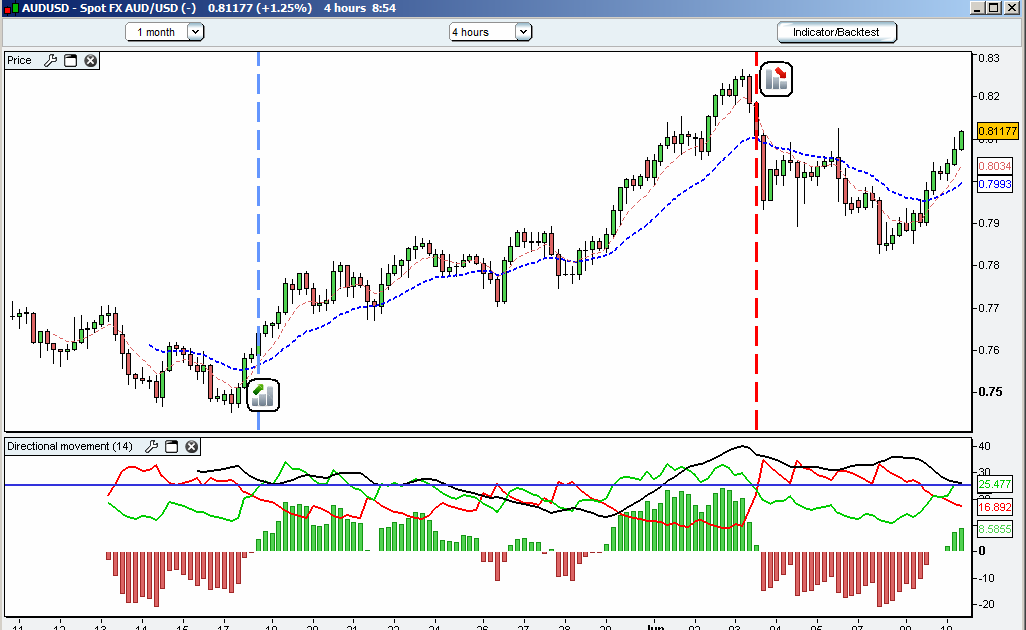This screenshot has width=1026, height=630.
Task: Click the -20 level on indicator axis
Action: point(985,604)
